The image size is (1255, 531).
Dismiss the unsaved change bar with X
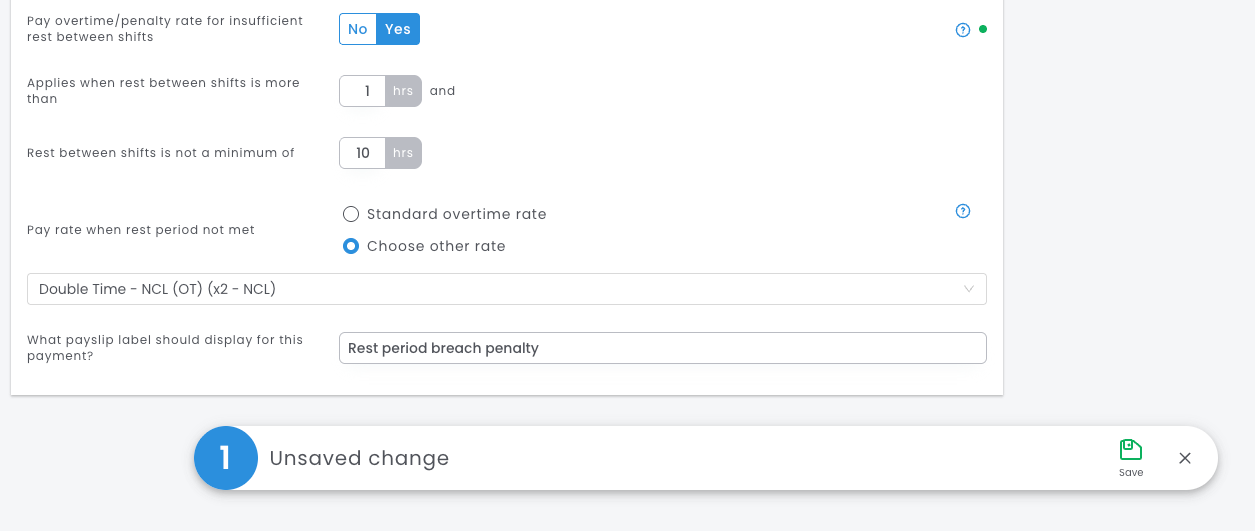tap(1185, 458)
